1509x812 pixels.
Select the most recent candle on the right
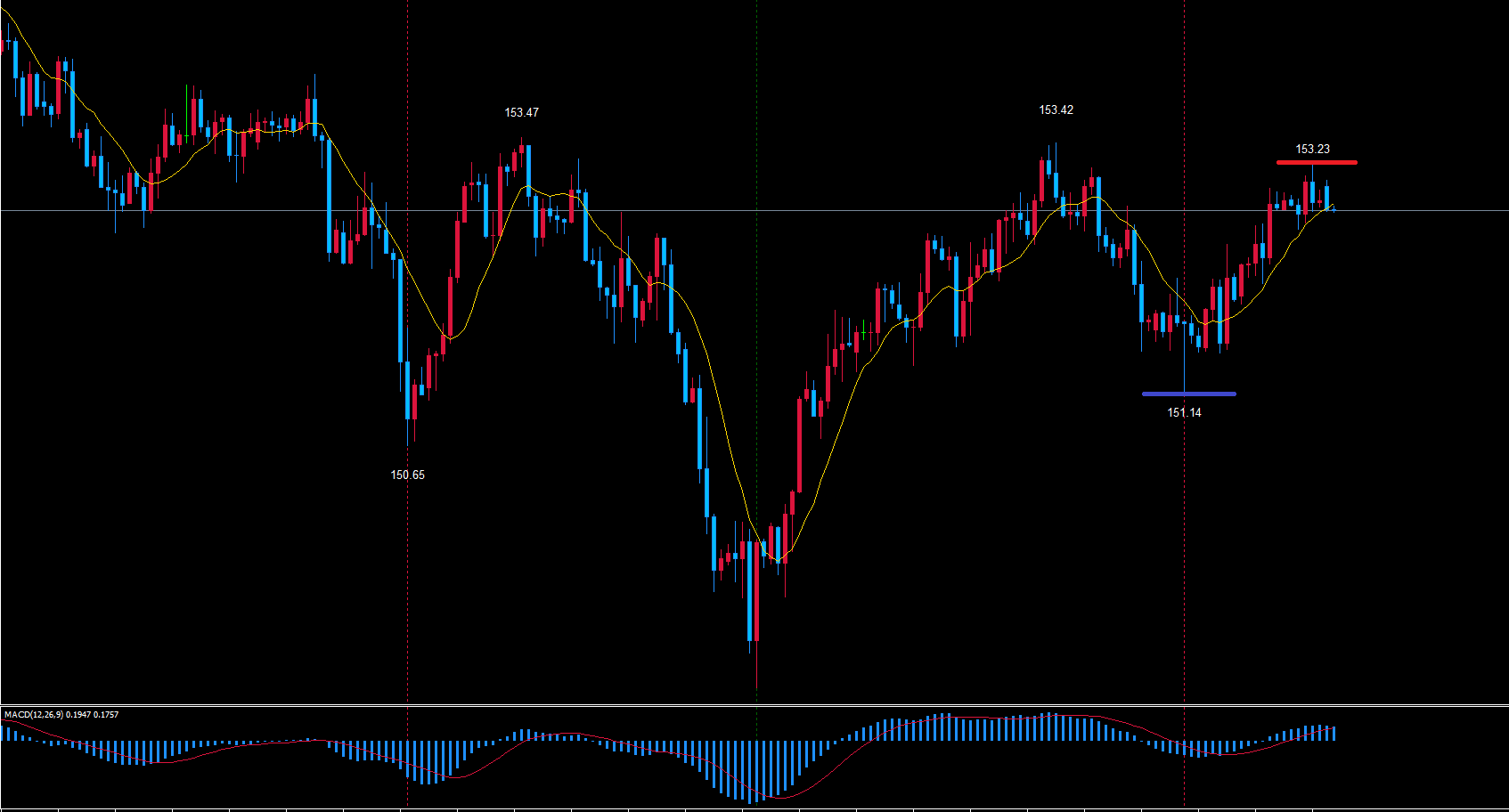(x=1326, y=198)
